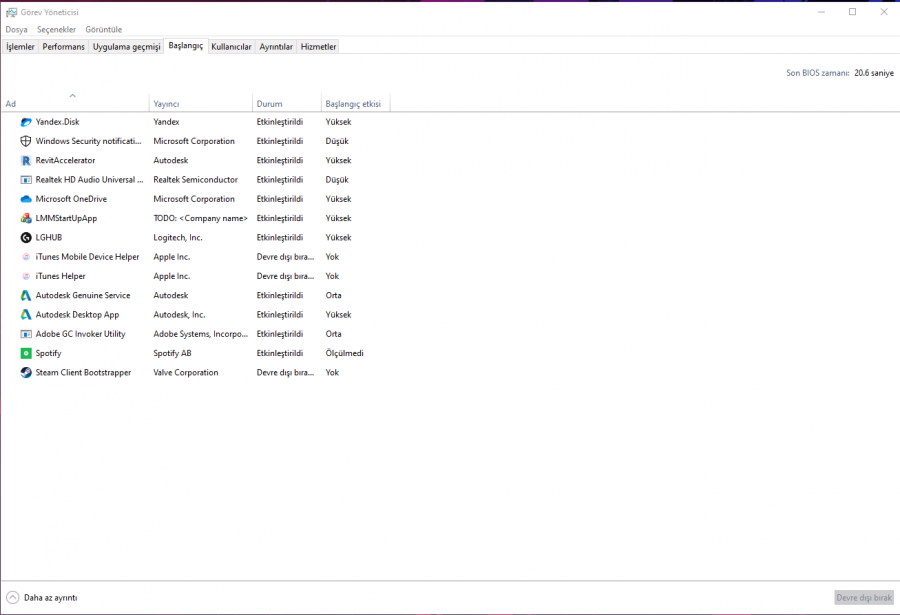This screenshot has height=615, width=900.
Task: Click the Microsoft OneDrive cloud icon
Action: coord(26,199)
